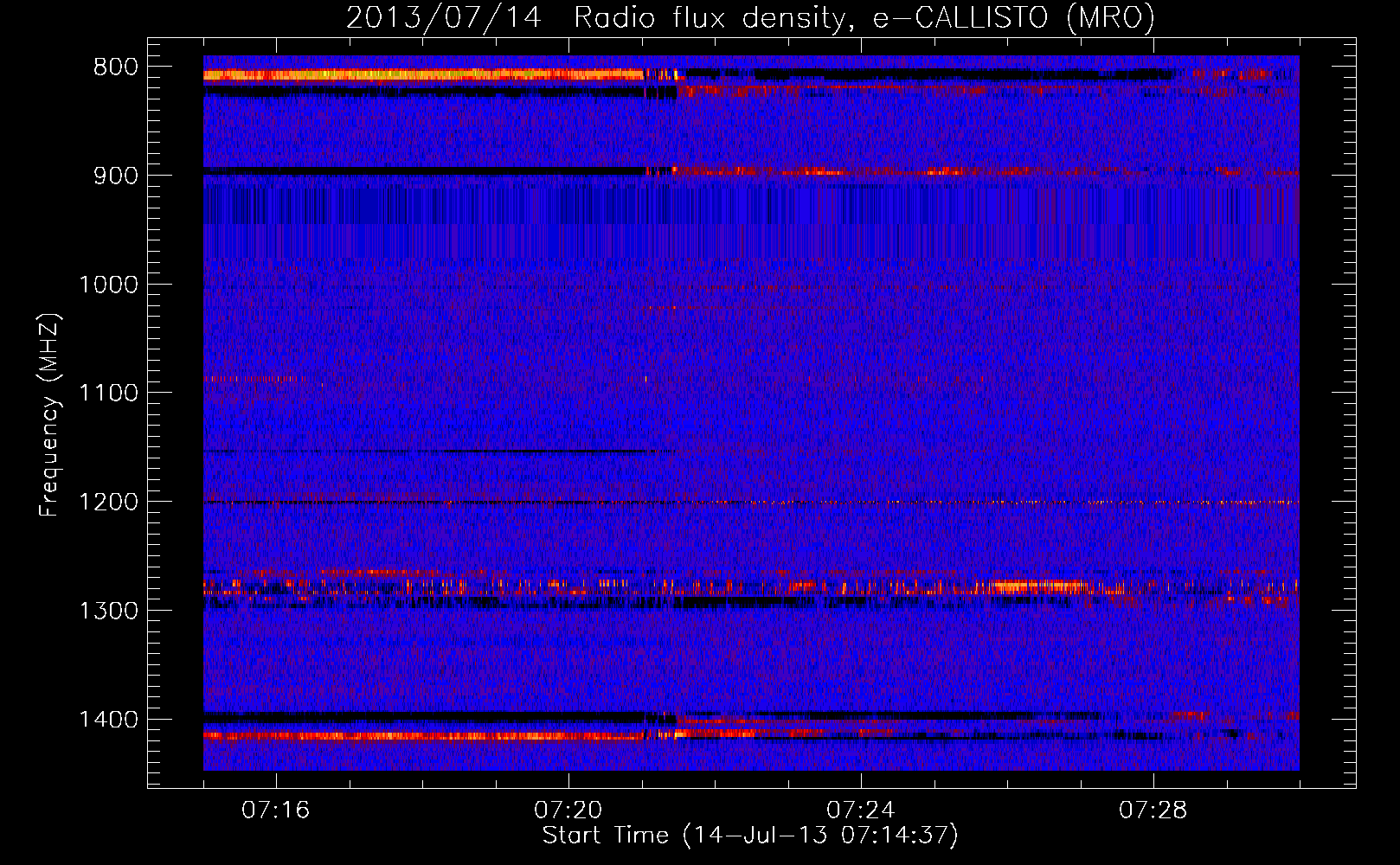Click the 800 frequency tick label
Screen dimensions: 1400x865
(x=116, y=67)
